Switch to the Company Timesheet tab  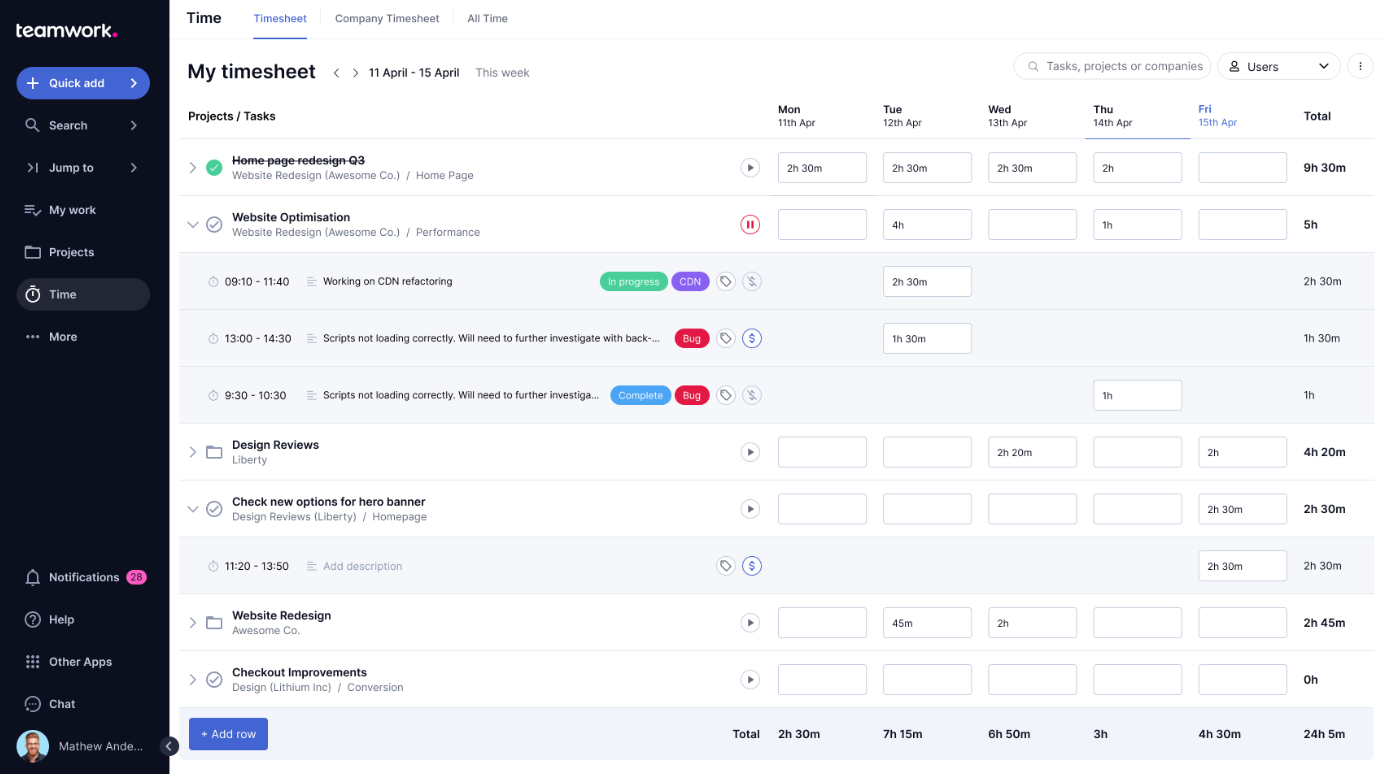click(x=387, y=19)
